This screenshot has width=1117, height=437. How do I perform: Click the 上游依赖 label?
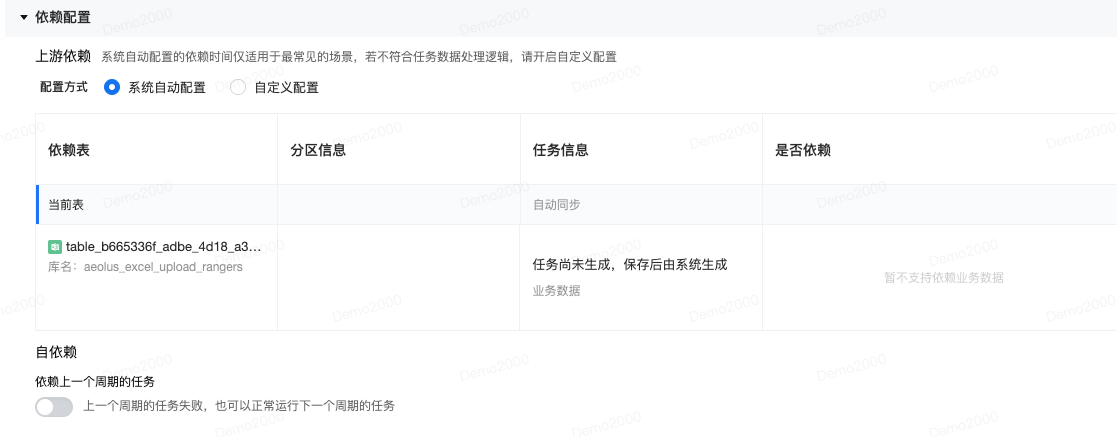pos(63,56)
